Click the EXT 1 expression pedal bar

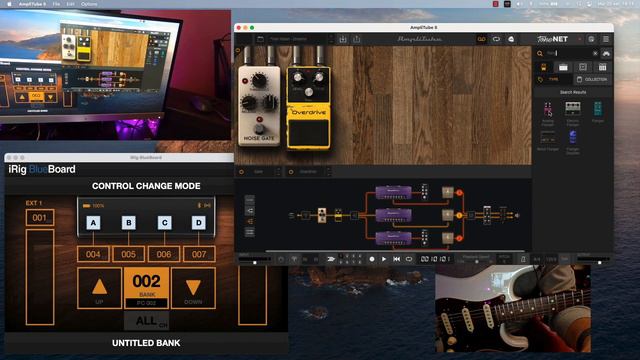pyautogui.click(x=40, y=277)
